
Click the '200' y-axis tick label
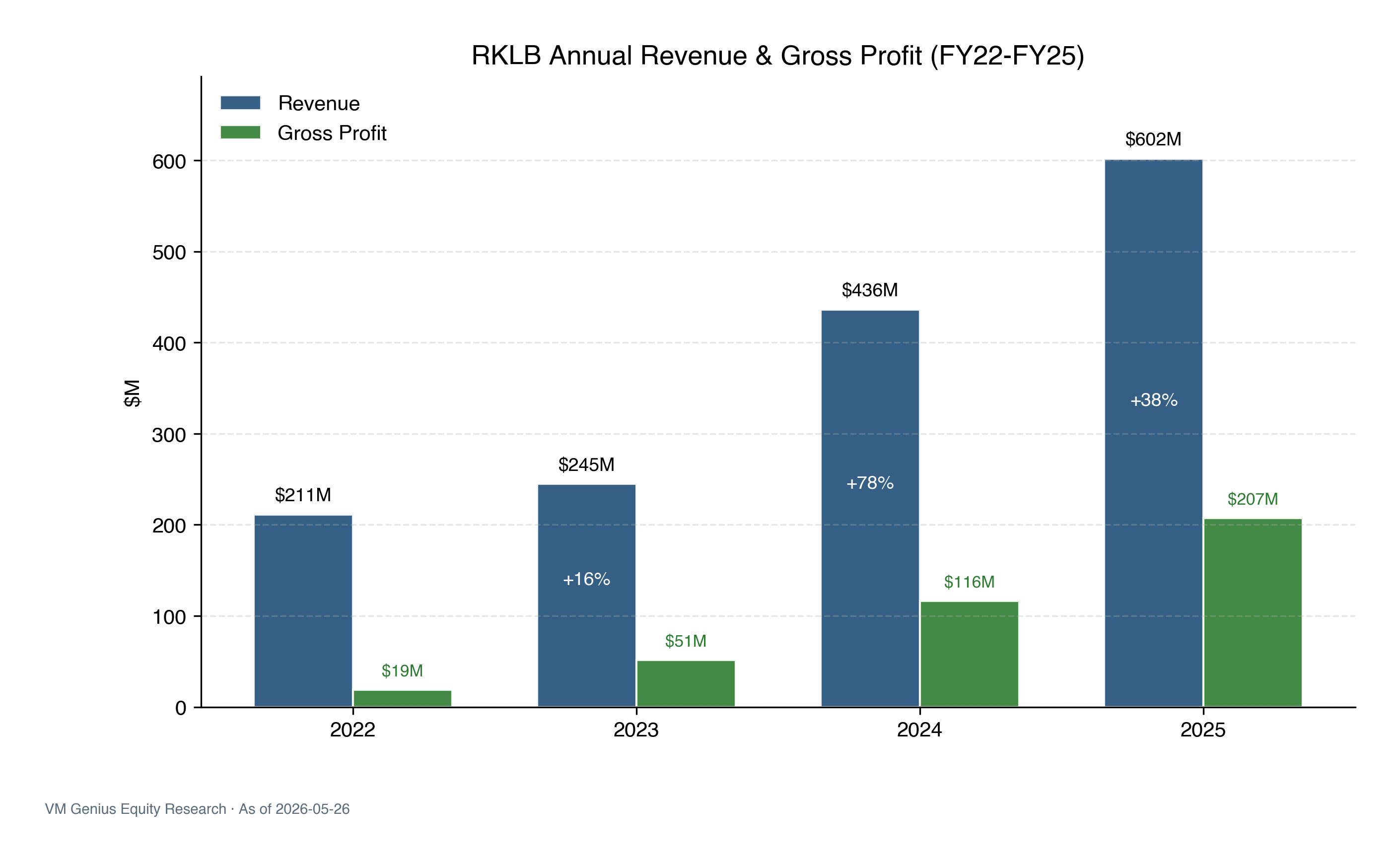tap(169, 526)
